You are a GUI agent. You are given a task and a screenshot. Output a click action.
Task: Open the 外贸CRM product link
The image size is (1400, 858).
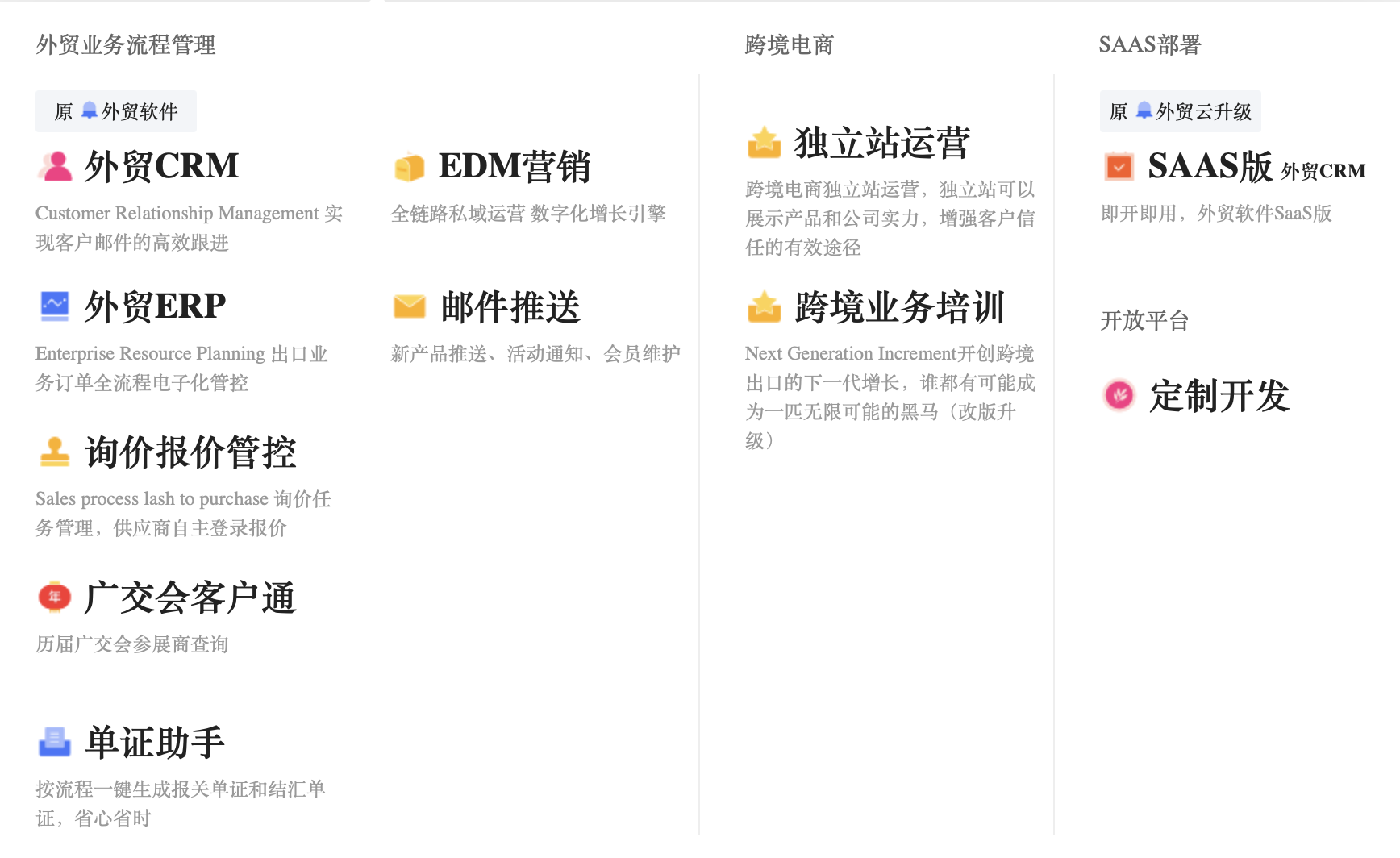161,166
